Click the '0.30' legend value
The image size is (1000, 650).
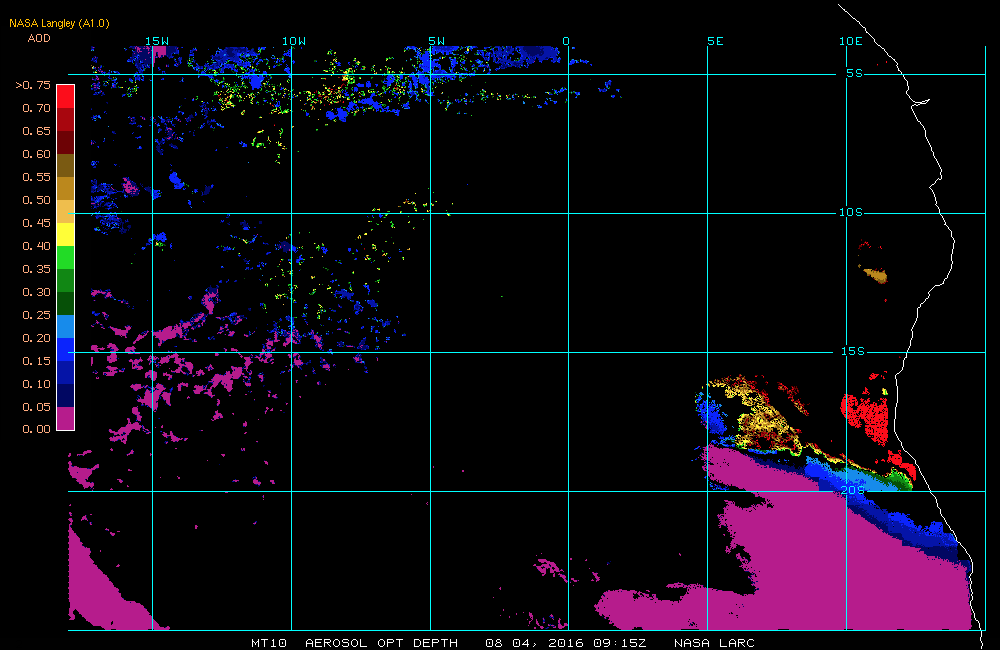[36, 292]
